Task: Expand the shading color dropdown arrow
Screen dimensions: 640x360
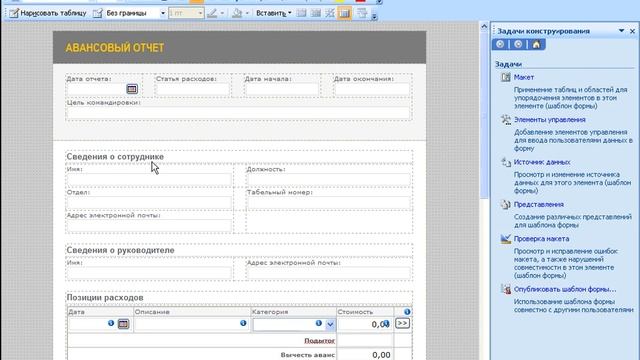Action: (x=247, y=13)
